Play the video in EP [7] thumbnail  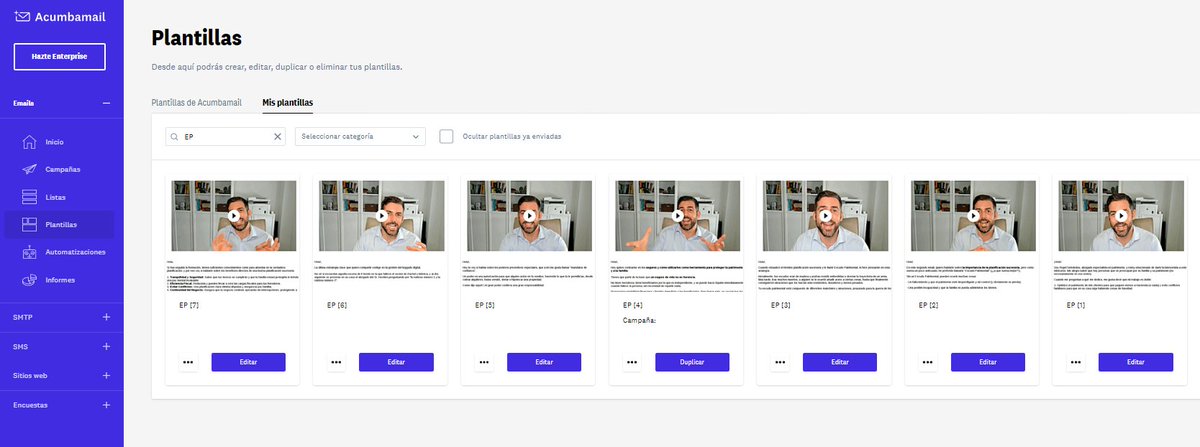coord(233,215)
